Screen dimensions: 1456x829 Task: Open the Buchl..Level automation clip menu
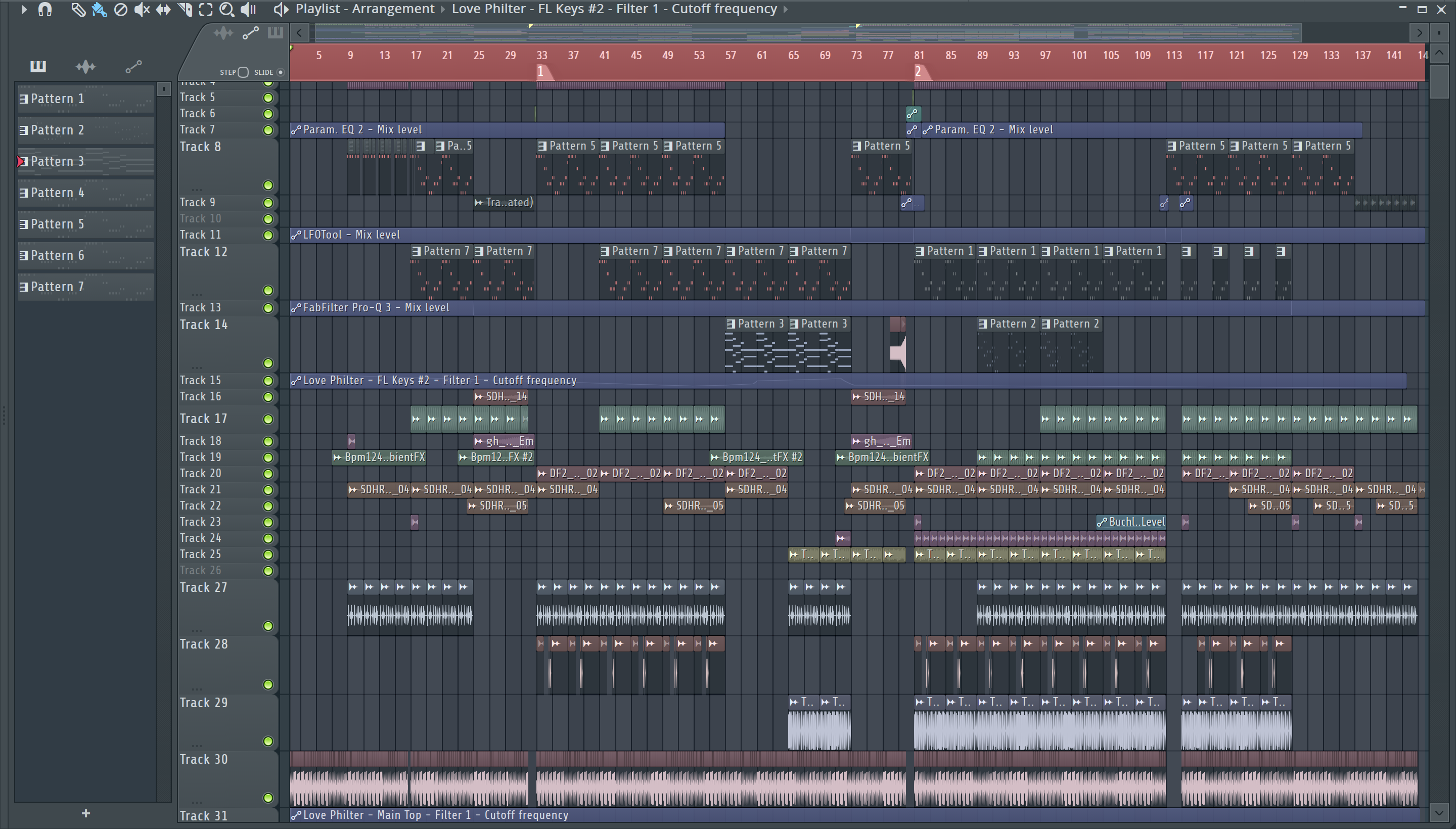pyautogui.click(x=1103, y=522)
